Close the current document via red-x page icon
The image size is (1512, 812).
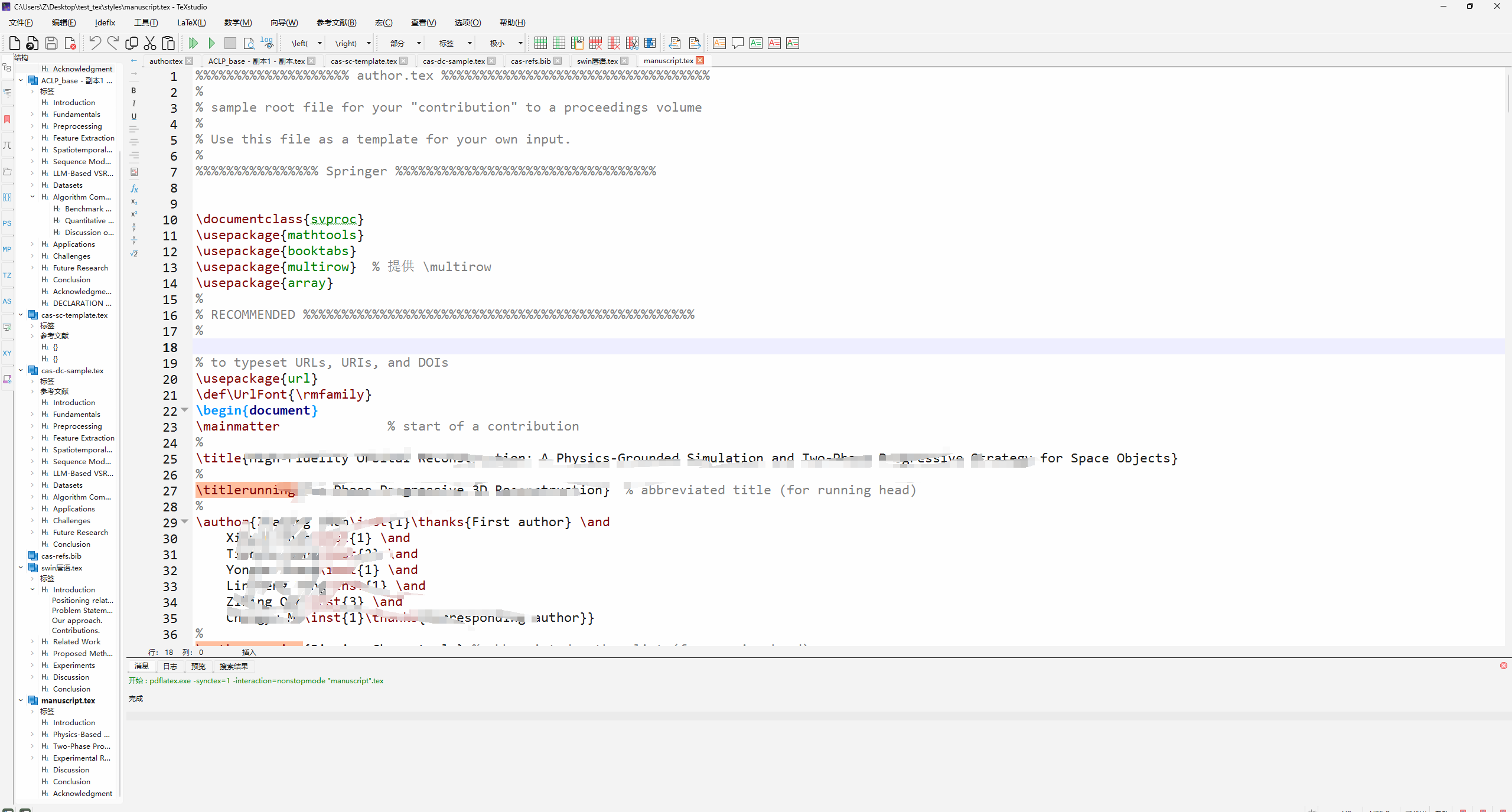point(70,43)
